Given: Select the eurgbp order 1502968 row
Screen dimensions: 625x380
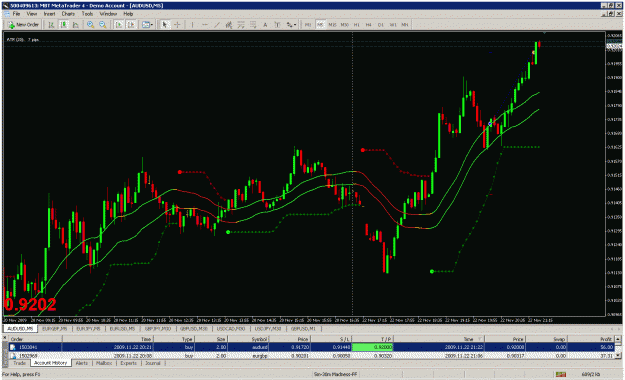Looking at the screenshot, I should tap(312, 356).
